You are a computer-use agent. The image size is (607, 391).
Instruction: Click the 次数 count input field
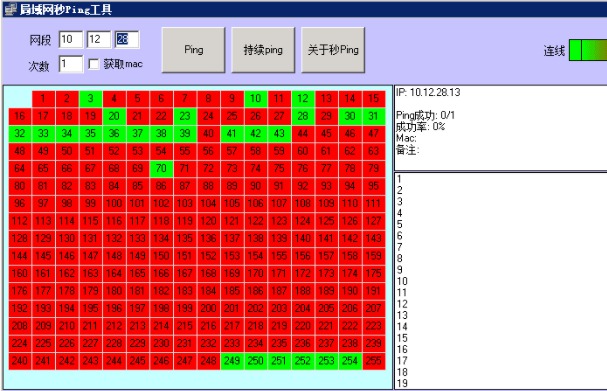click(x=71, y=64)
